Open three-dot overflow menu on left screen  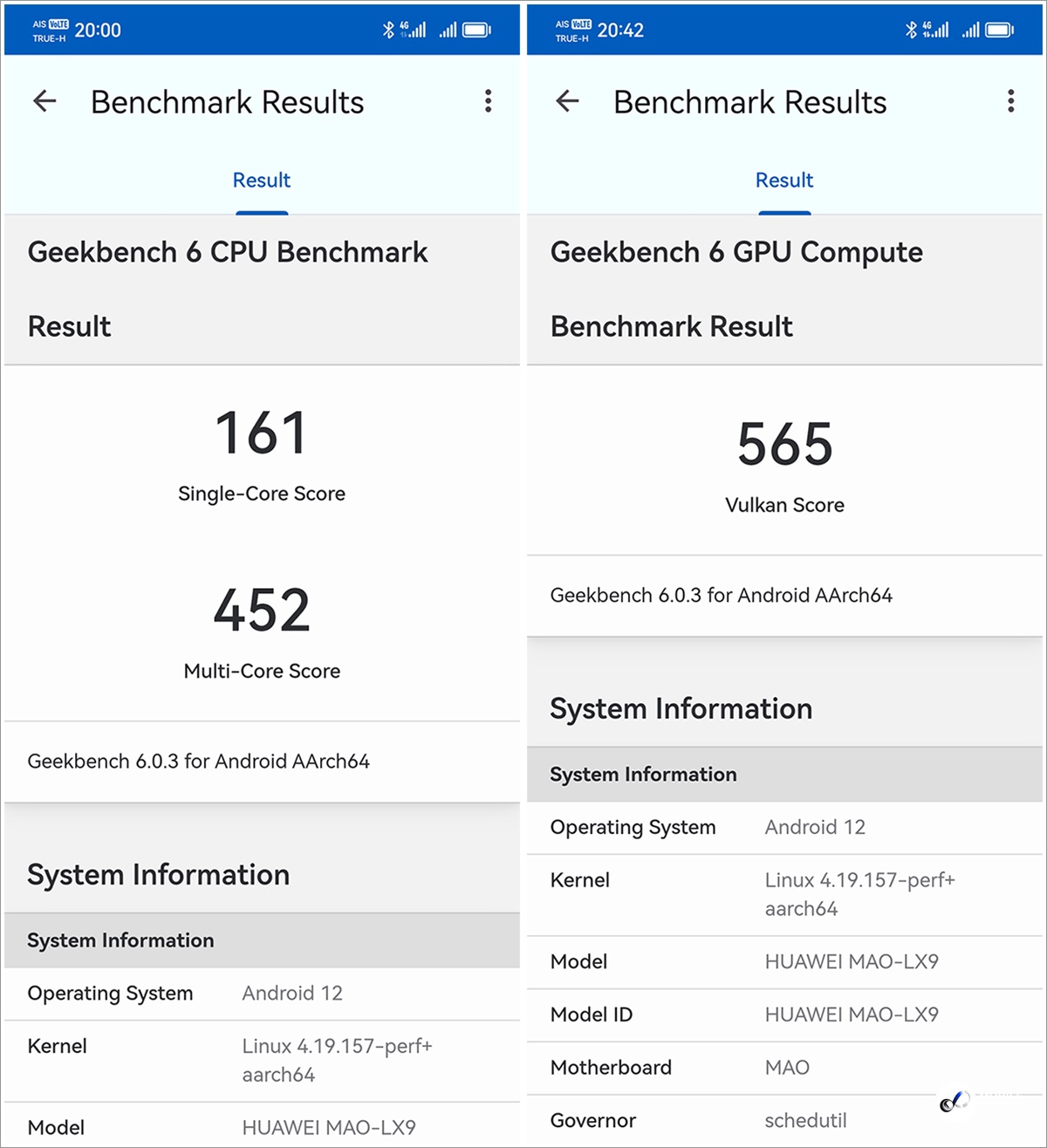click(x=488, y=101)
